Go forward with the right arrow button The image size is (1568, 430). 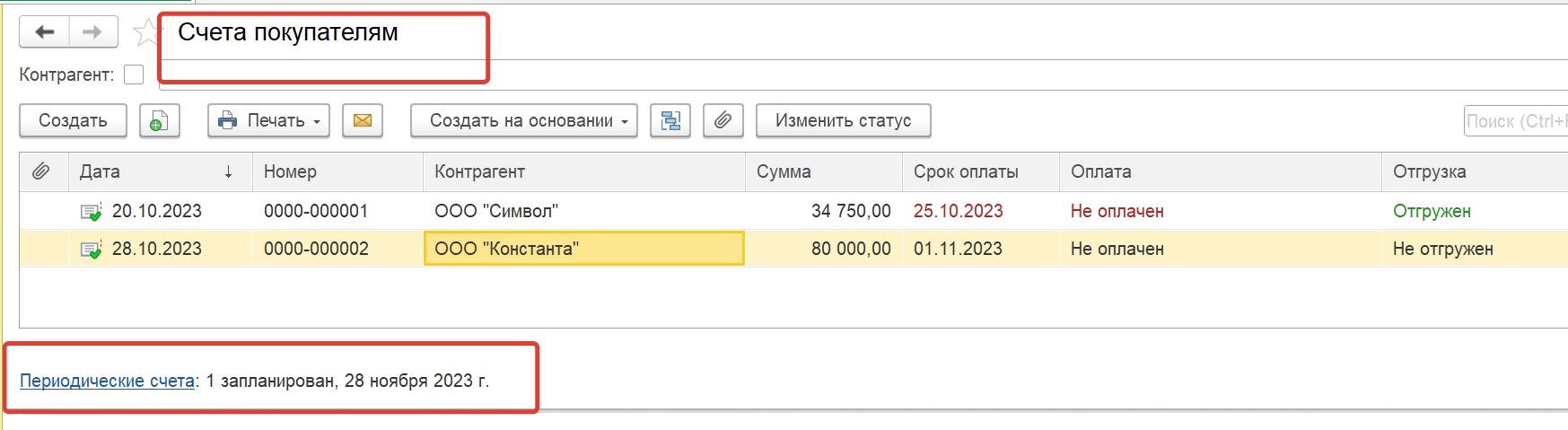pos(93,32)
